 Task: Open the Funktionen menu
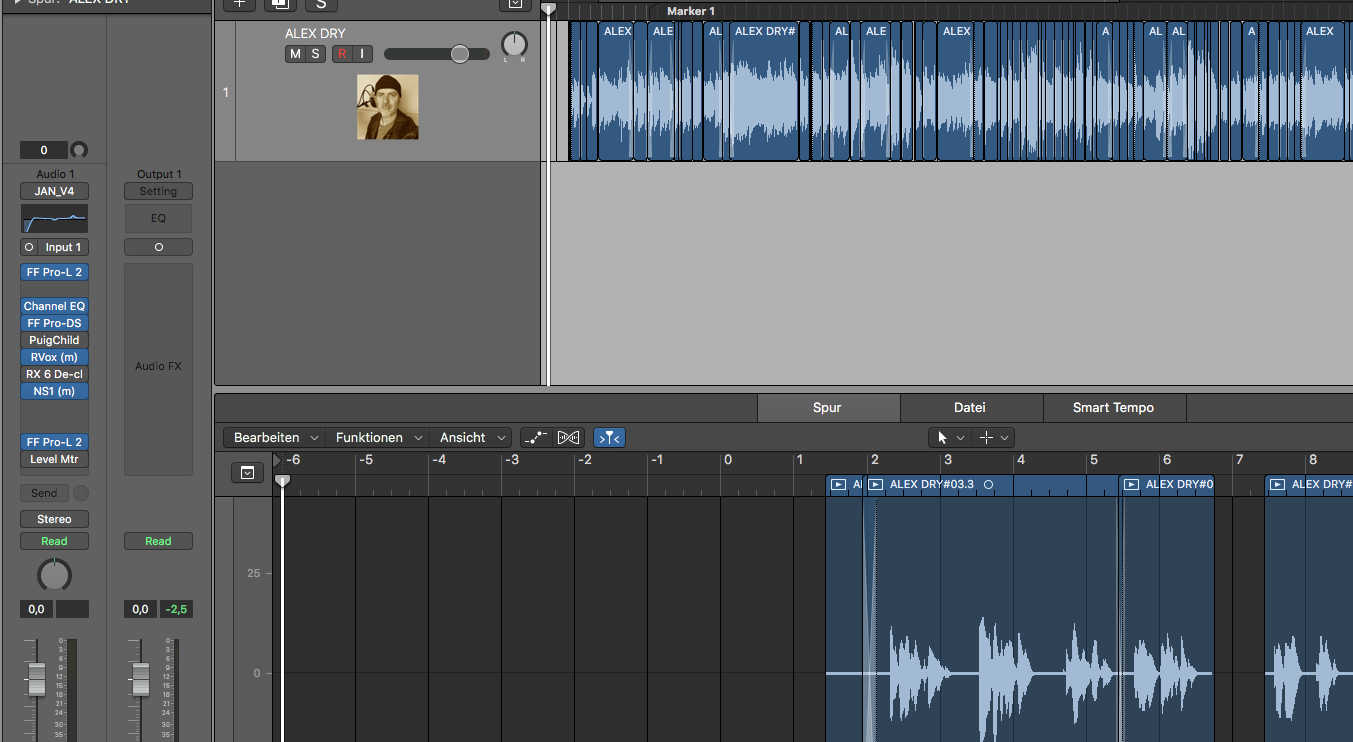tap(379, 437)
